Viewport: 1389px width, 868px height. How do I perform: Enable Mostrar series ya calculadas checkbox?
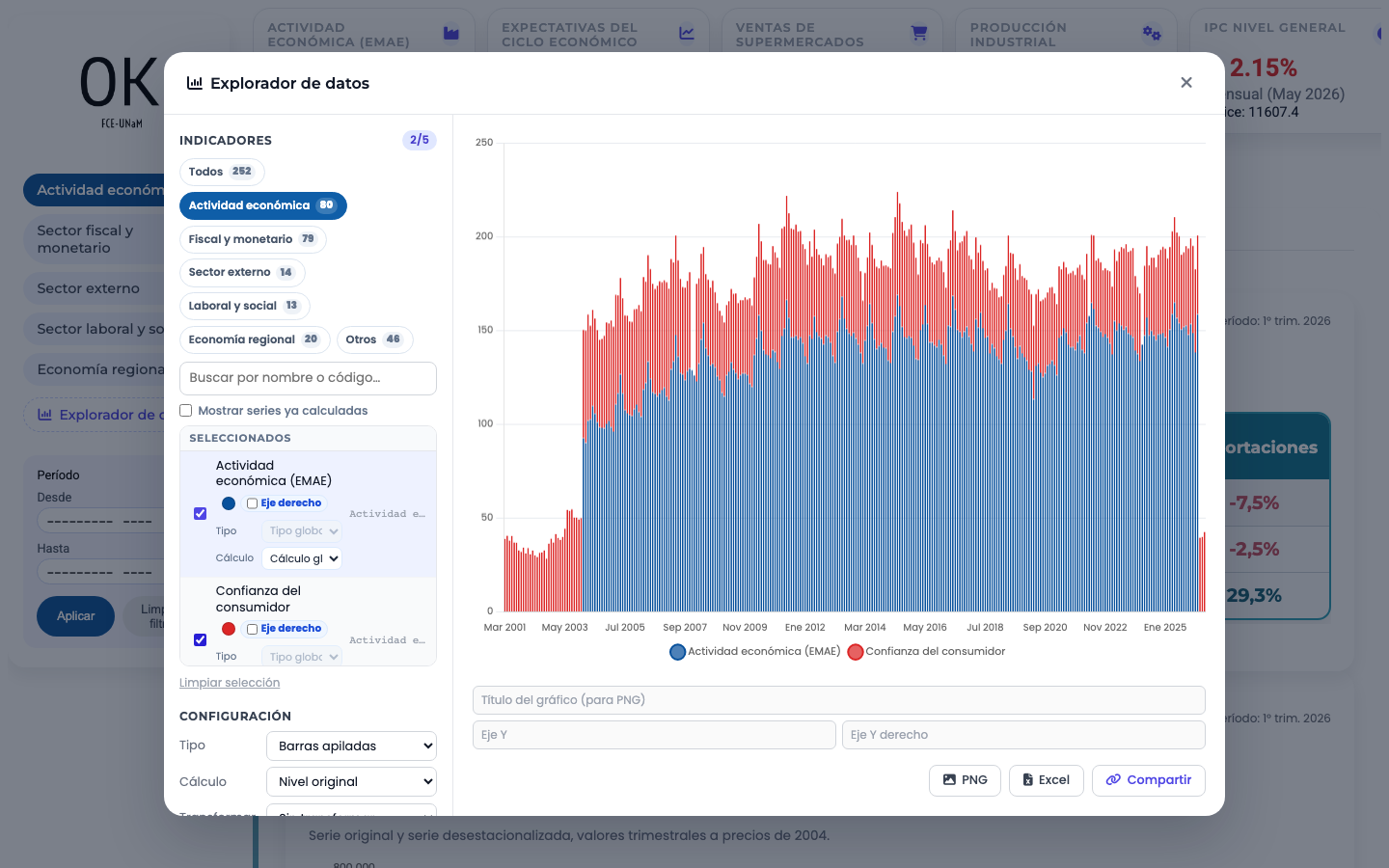(x=186, y=411)
